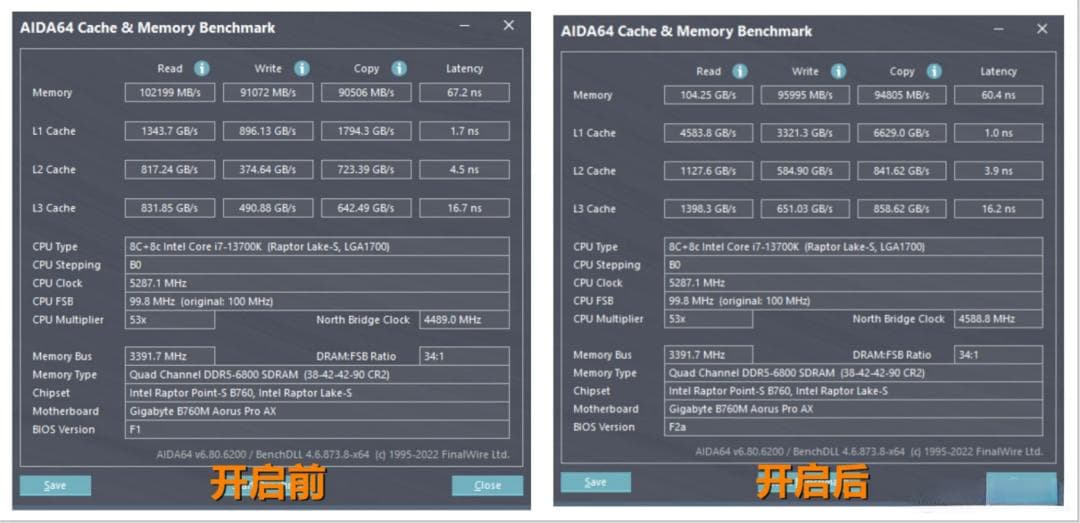Click CPU Multiplier 53x in right window

click(x=708, y=319)
